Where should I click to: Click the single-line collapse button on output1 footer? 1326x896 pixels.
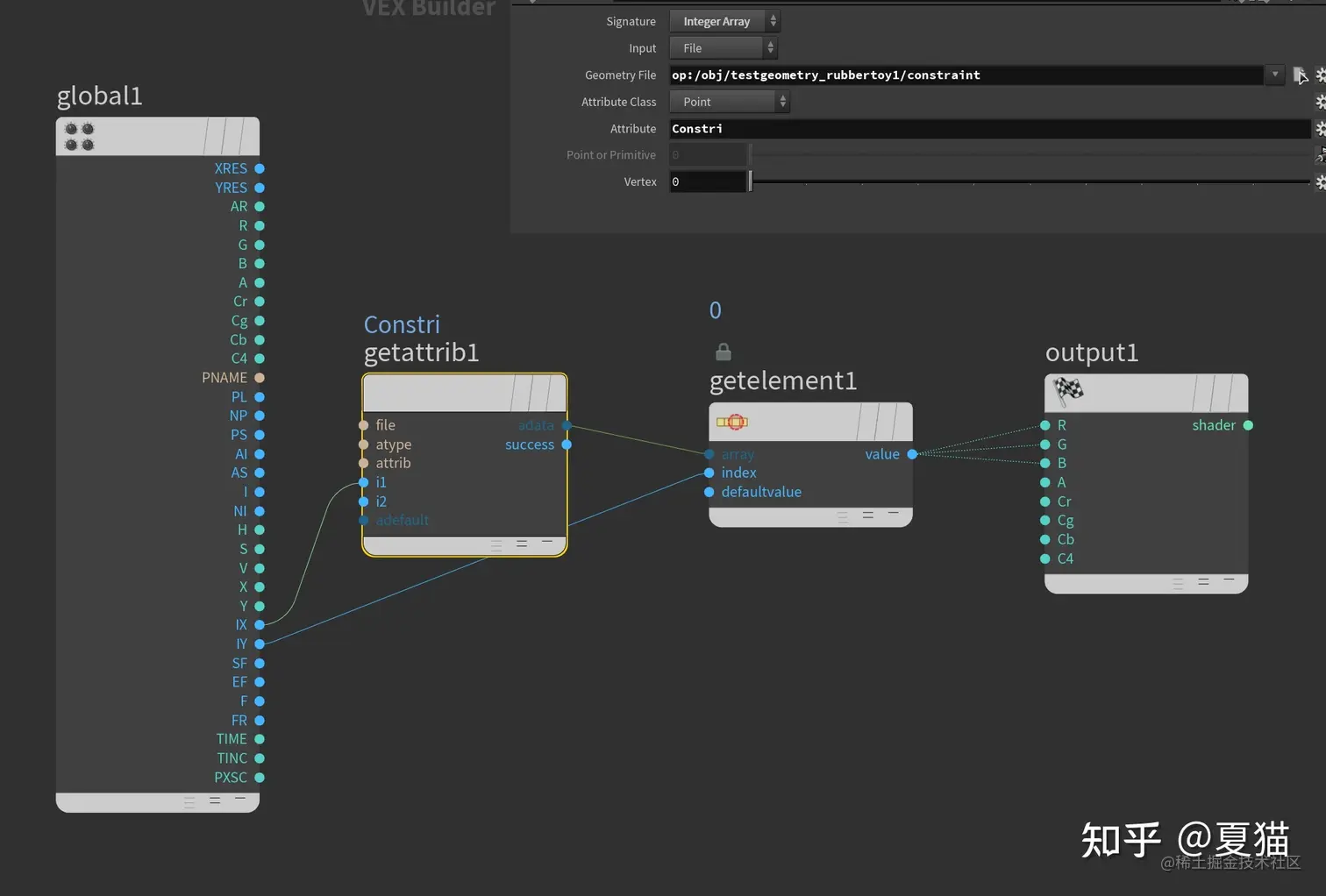(1229, 579)
